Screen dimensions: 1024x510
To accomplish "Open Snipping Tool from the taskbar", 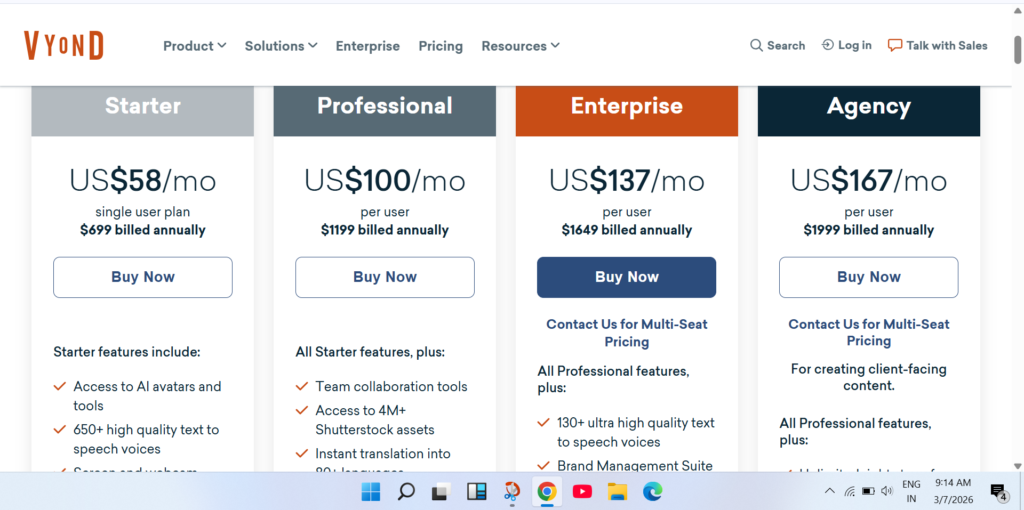I will click(511, 491).
